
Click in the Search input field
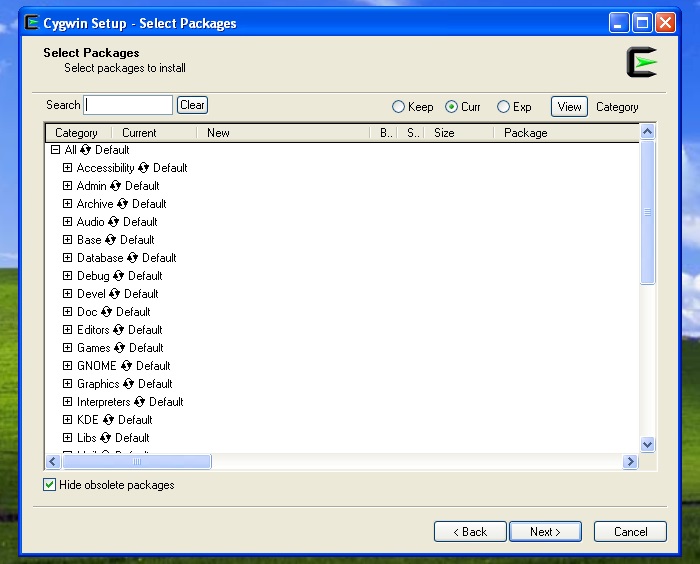click(128, 105)
